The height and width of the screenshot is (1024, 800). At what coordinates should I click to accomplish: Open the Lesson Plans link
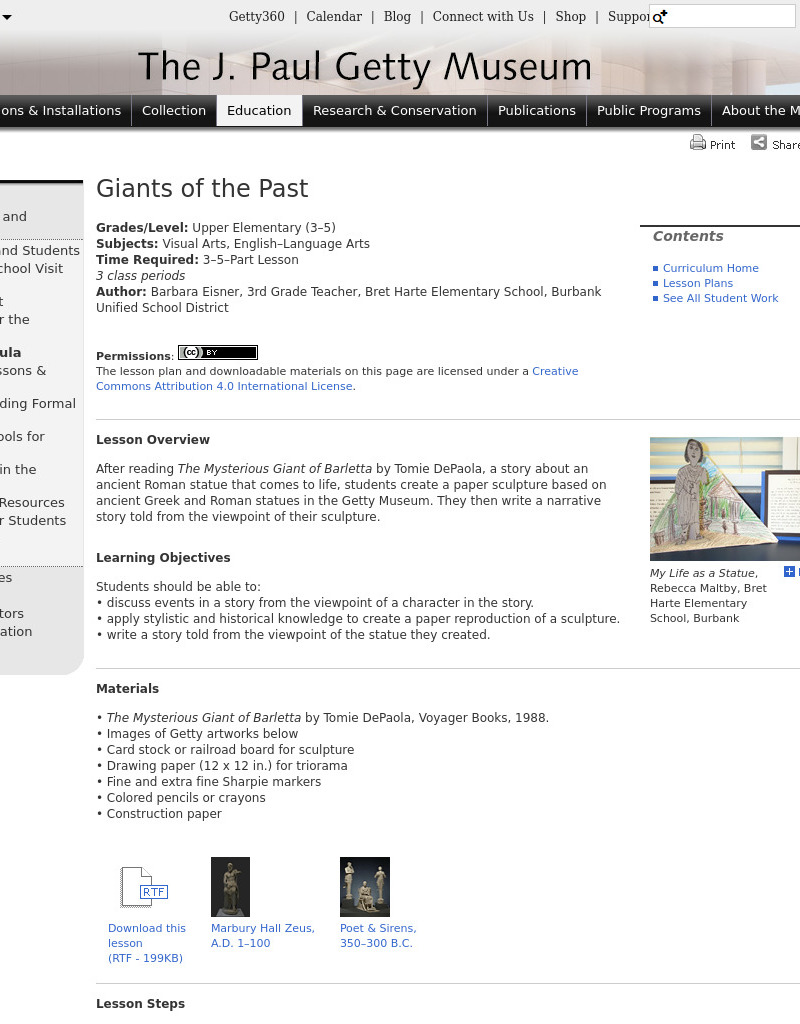click(698, 283)
